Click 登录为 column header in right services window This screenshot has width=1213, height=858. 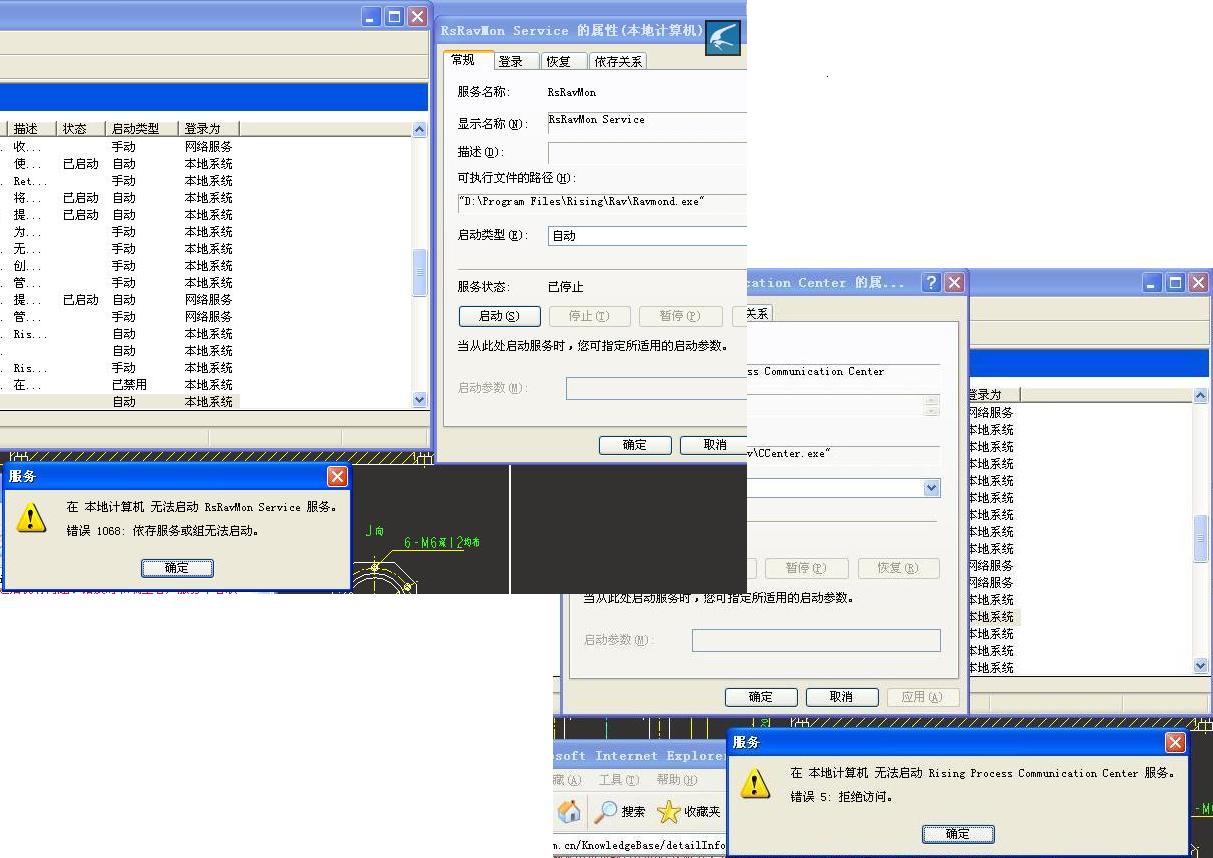[993, 395]
